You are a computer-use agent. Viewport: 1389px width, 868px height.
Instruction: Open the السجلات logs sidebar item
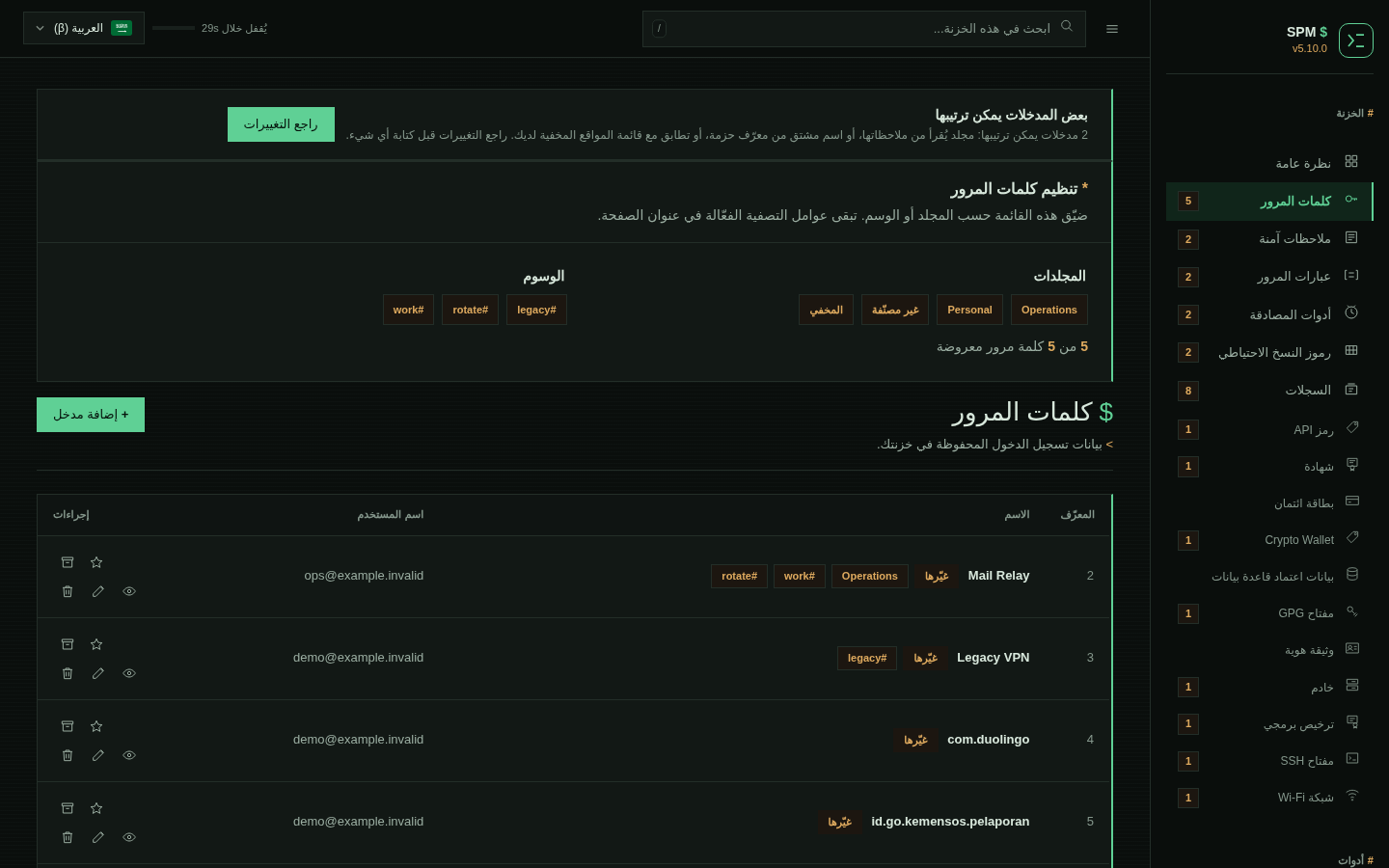[1269, 390]
